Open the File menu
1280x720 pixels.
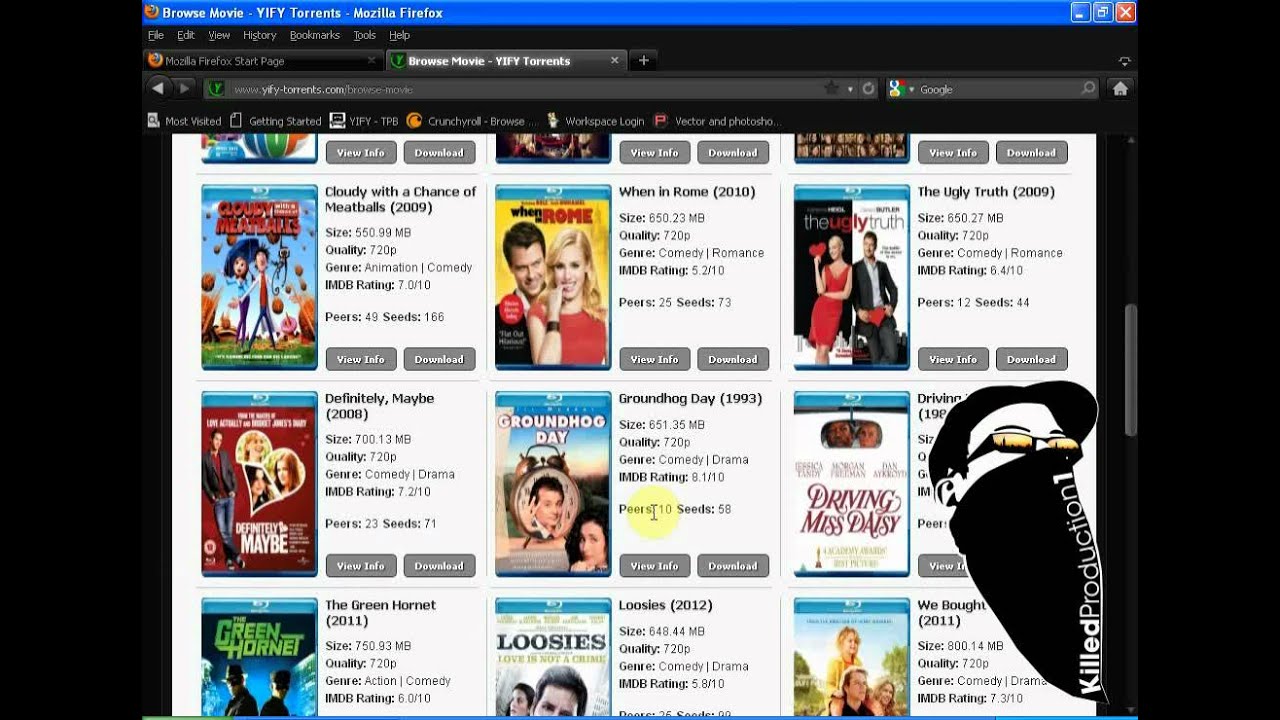156,35
